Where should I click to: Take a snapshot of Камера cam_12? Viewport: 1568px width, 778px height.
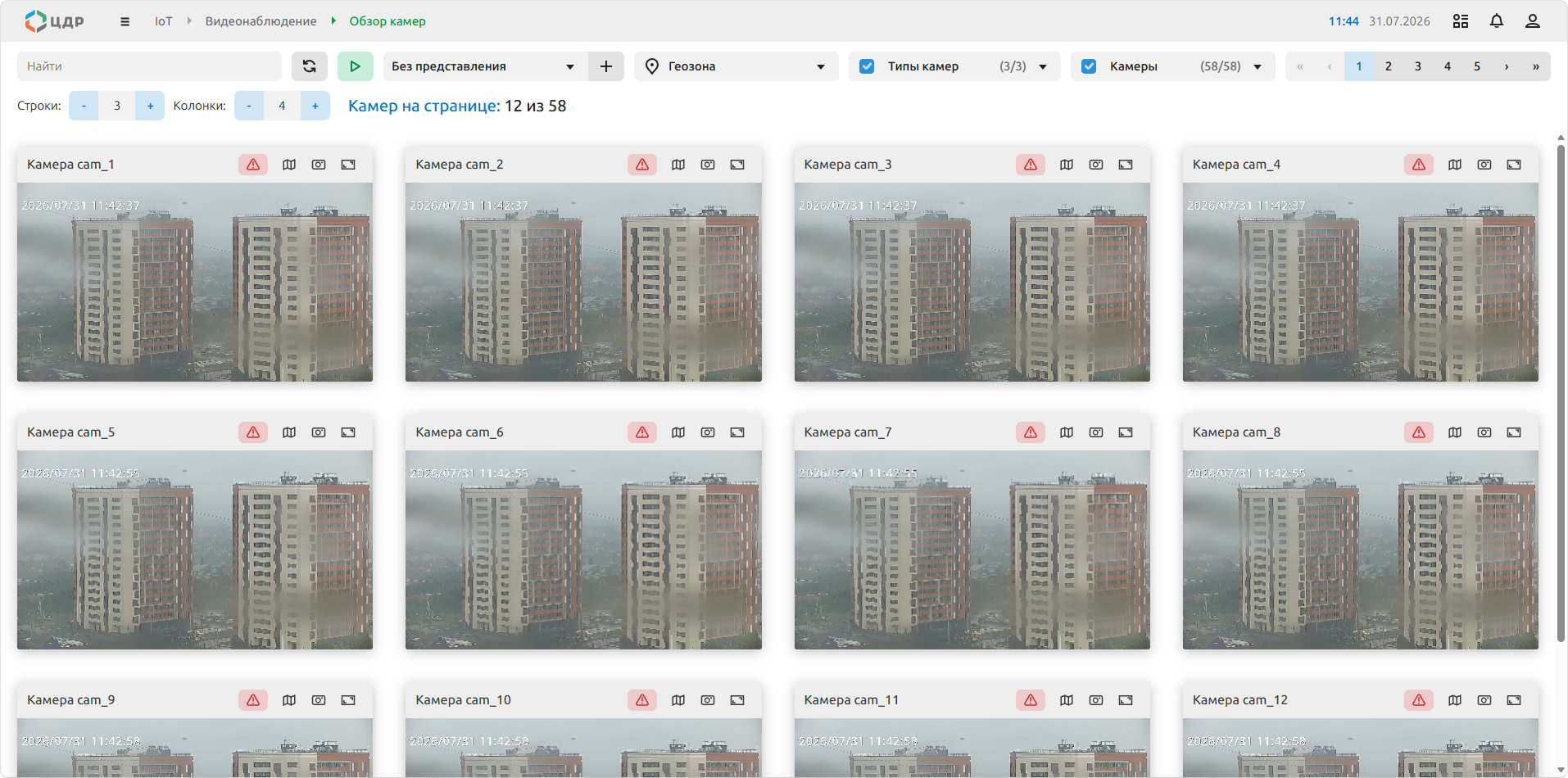coord(1484,700)
